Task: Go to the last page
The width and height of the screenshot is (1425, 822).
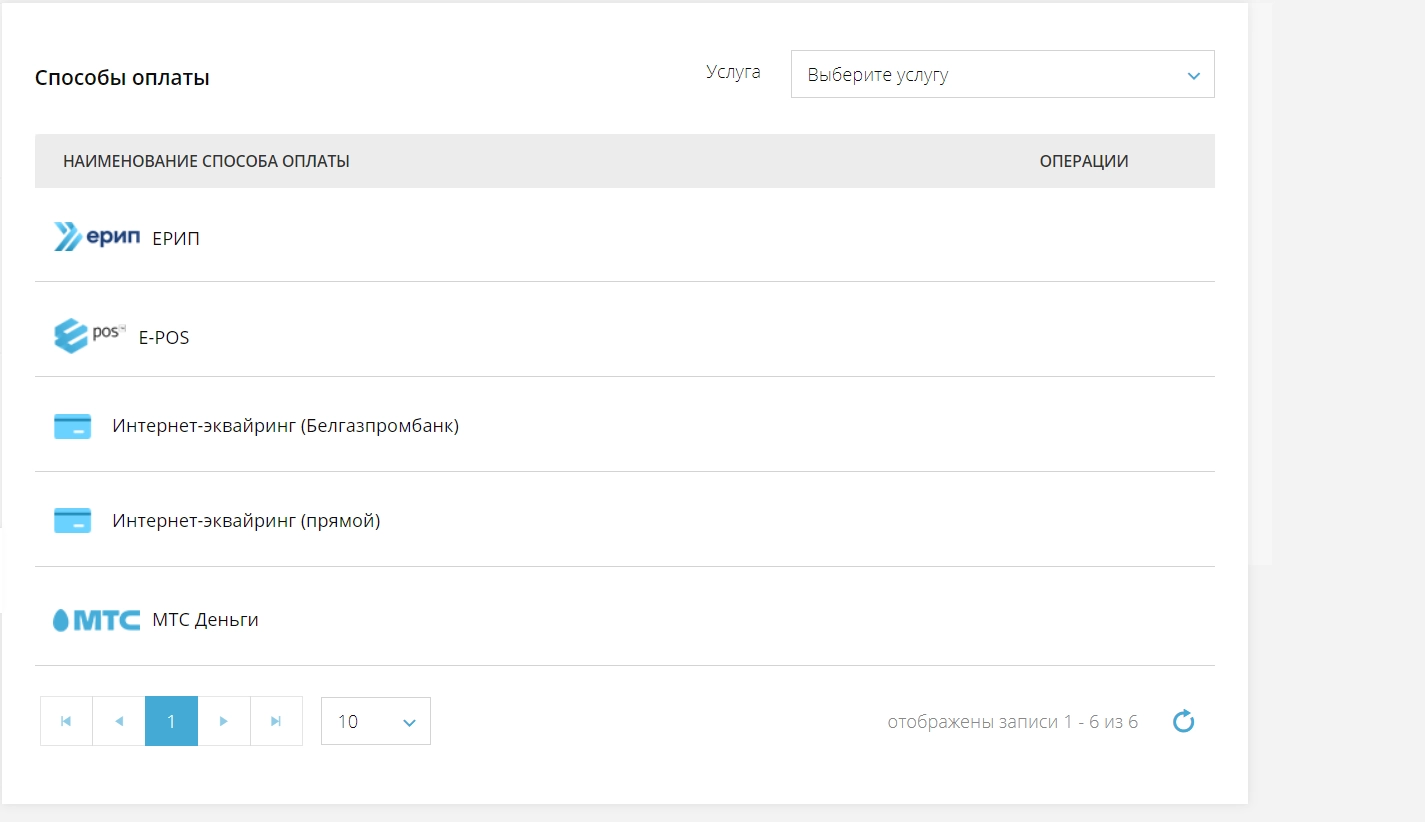Action: 276,721
